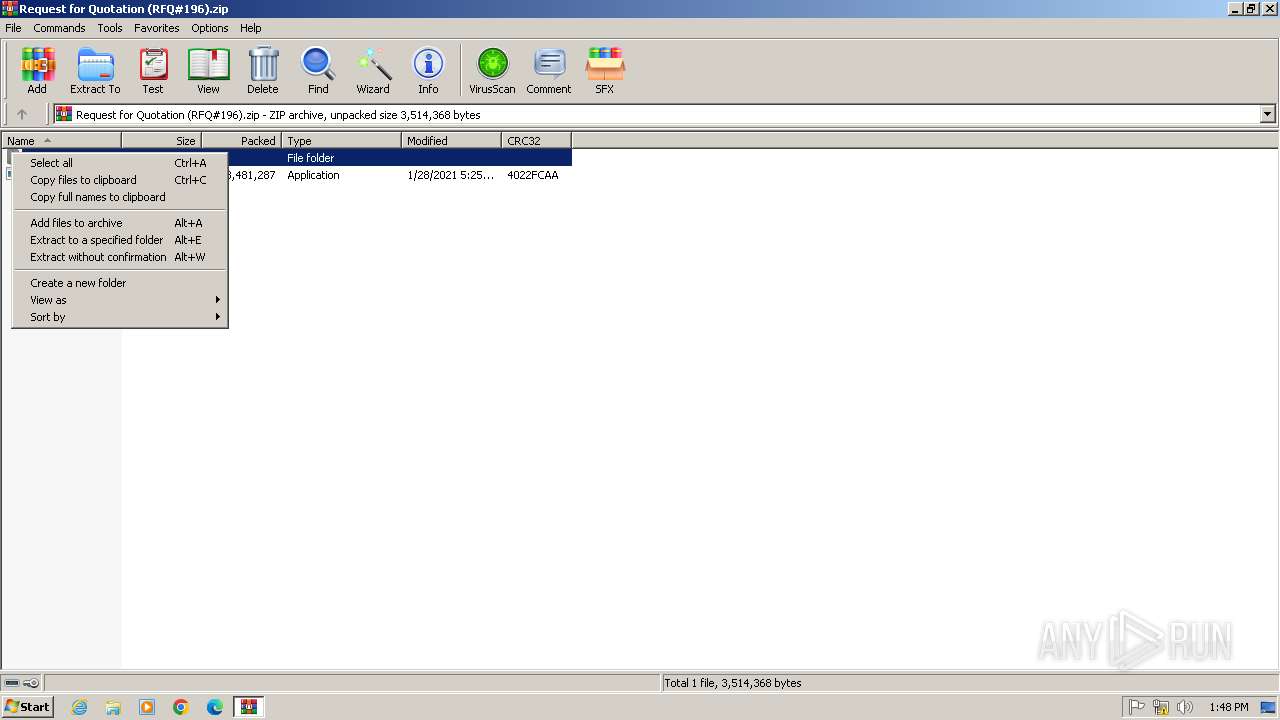Image resolution: width=1280 pixels, height=720 pixels.
Task: Sort by the Packed column header
Action: coord(242,141)
